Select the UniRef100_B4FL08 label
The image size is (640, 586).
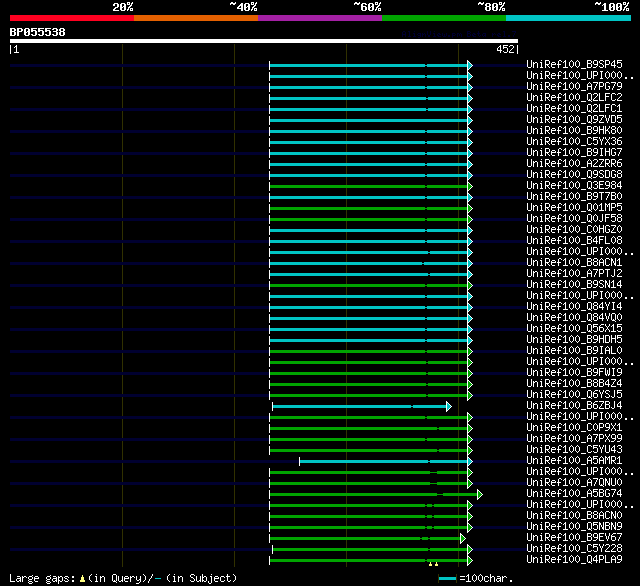574,241
